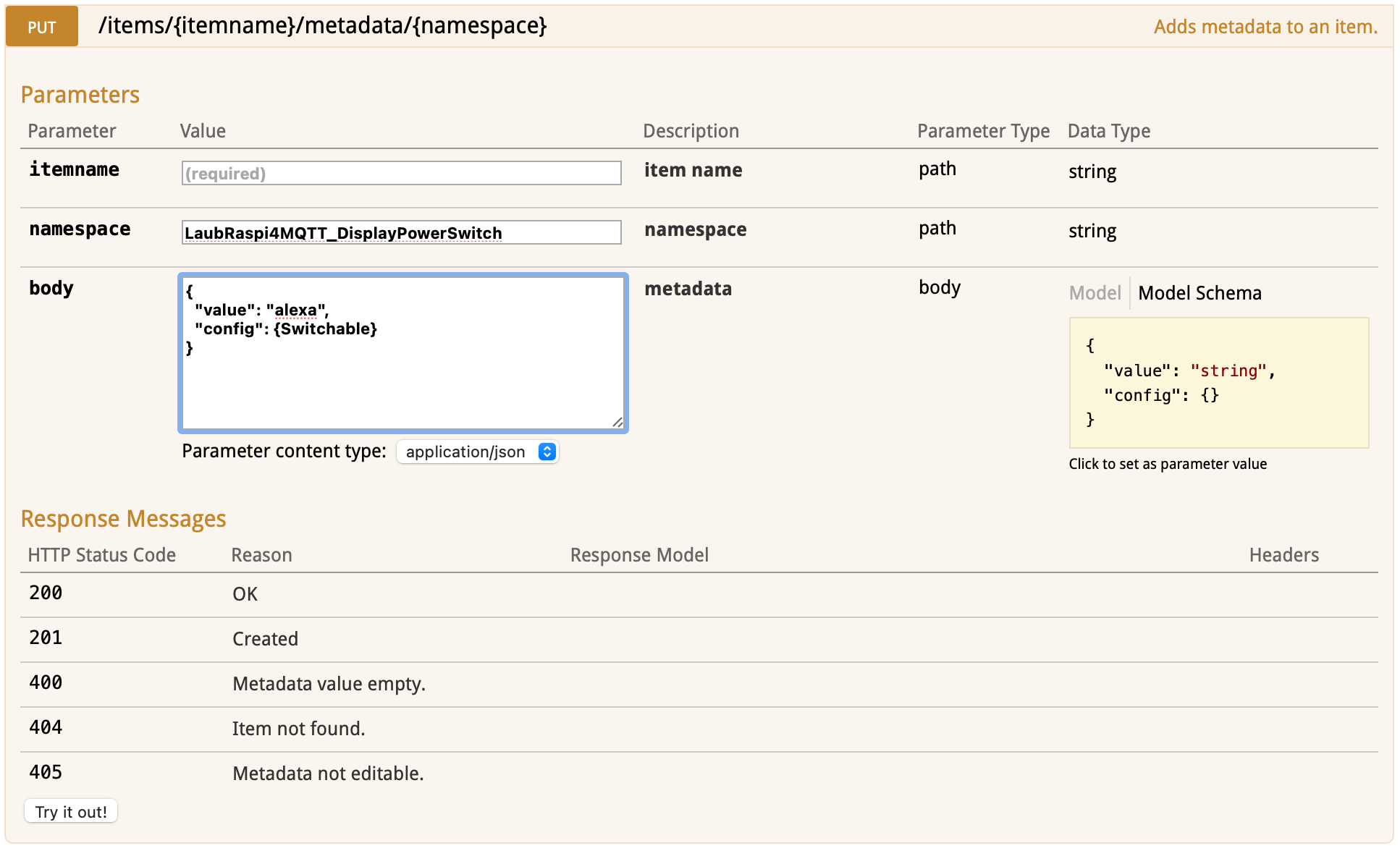Click the Response Messages section heading
This screenshot has width=1400, height=851.
(123, 519)
